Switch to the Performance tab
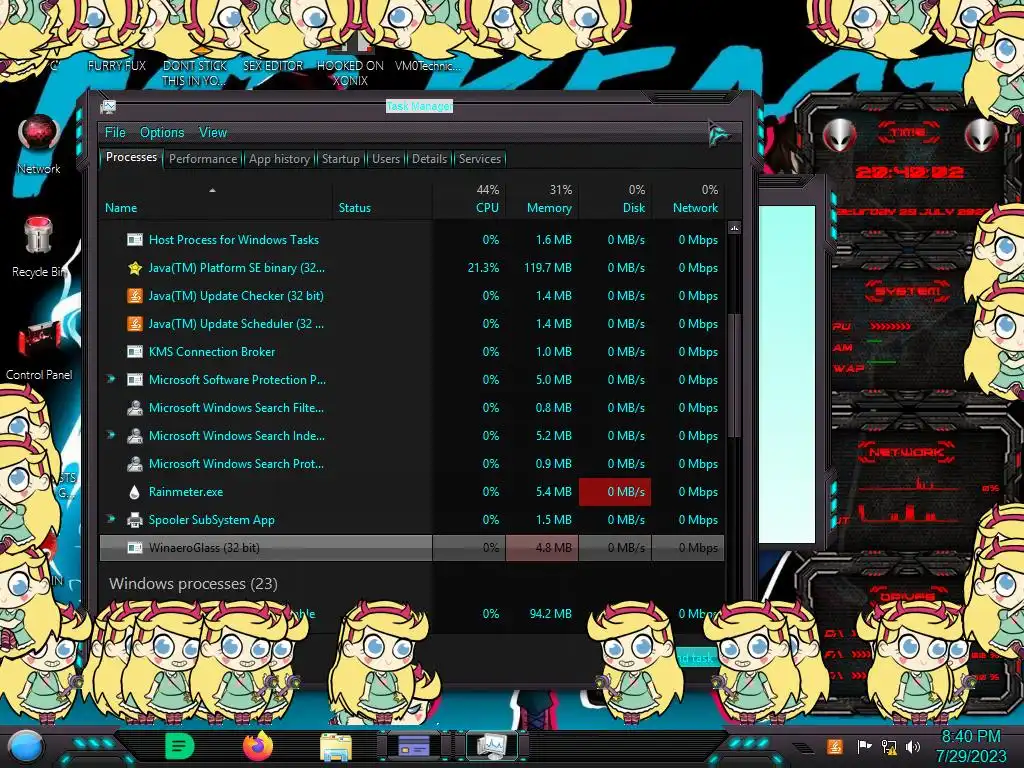Image resolution: width=1024 pixels, height=768 pixels. click(203, 159)
